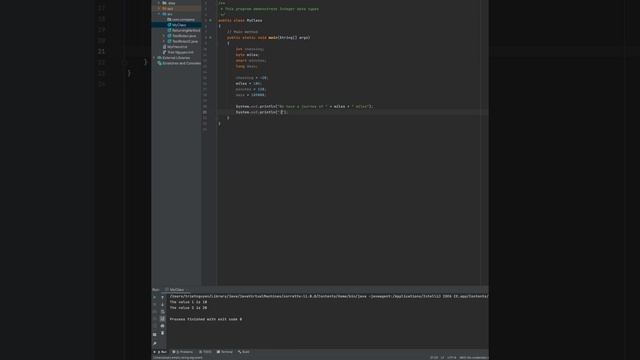Click scroll to end icon in Run console
The image size is (640, 360).
click(x=162, y=319)
